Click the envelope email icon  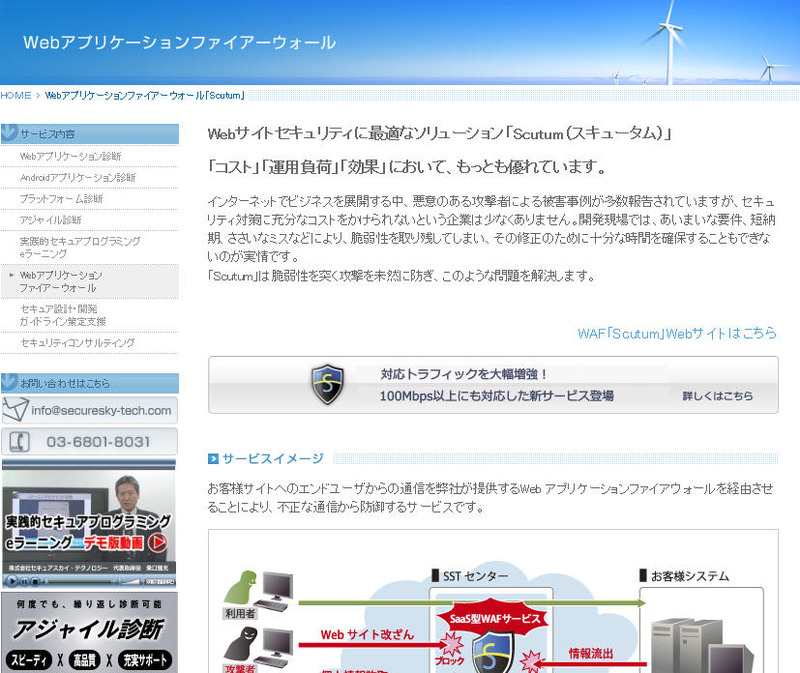(16, 410)
